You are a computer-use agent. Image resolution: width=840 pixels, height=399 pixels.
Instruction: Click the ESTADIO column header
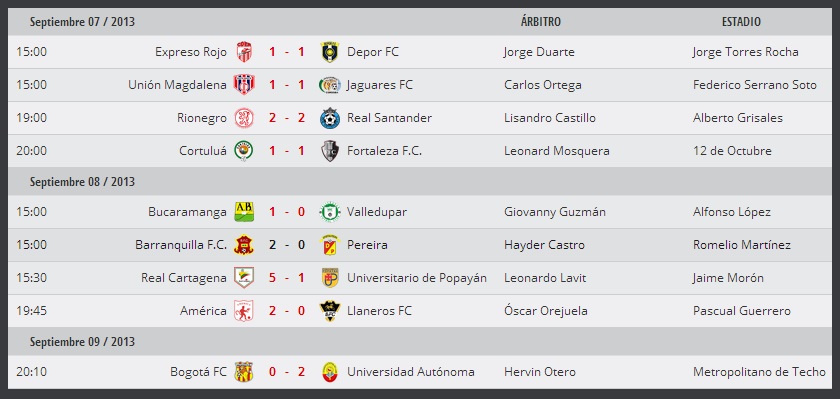click(741, 22)
